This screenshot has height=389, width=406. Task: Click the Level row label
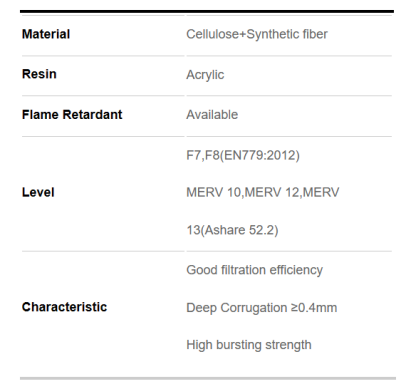tap(38, 192)
